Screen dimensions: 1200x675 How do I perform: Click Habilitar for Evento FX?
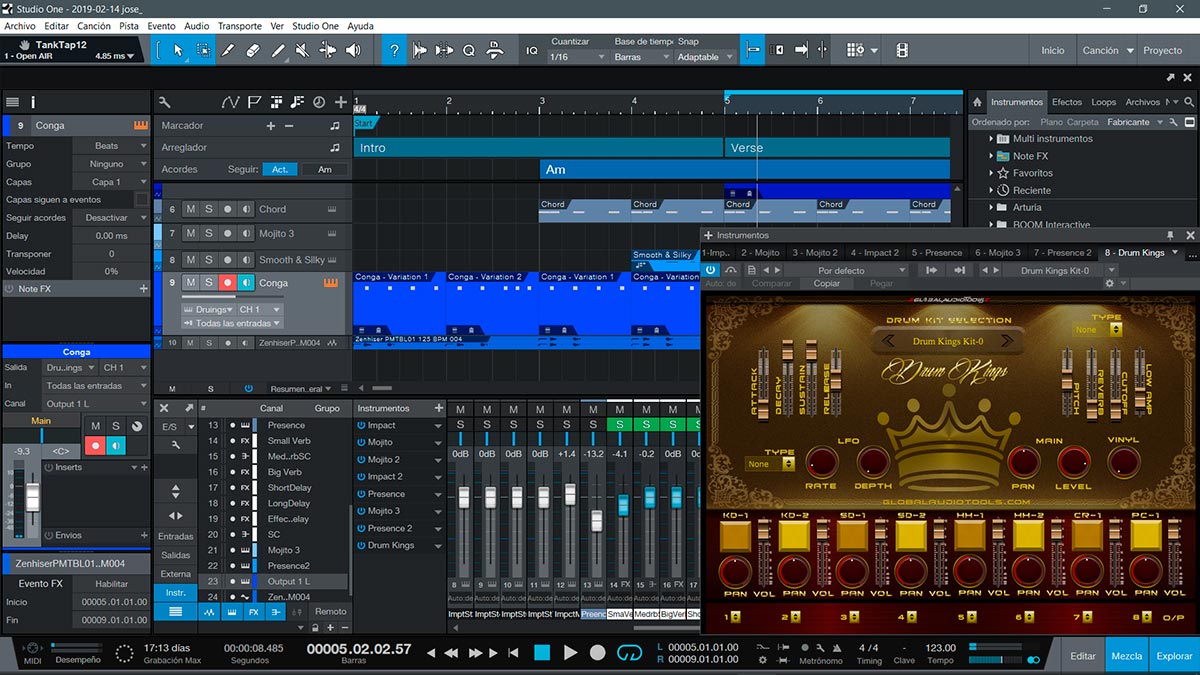pos(112,584)
